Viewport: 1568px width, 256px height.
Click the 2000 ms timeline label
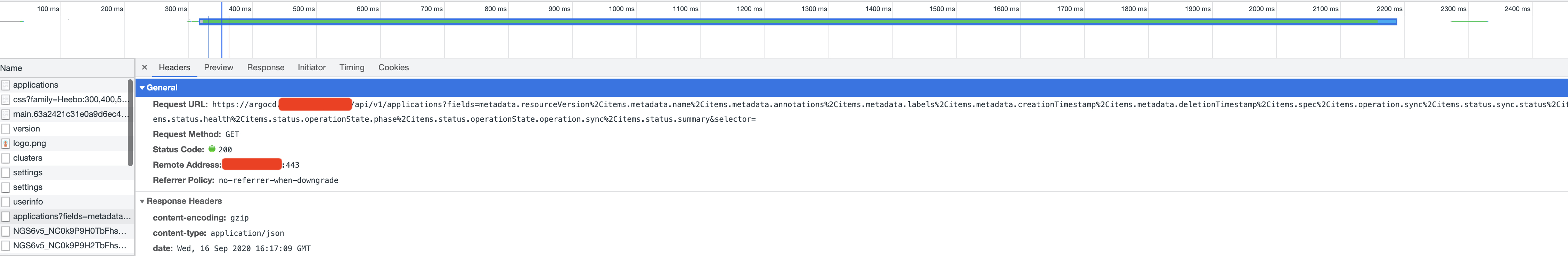click(1261, 9)
